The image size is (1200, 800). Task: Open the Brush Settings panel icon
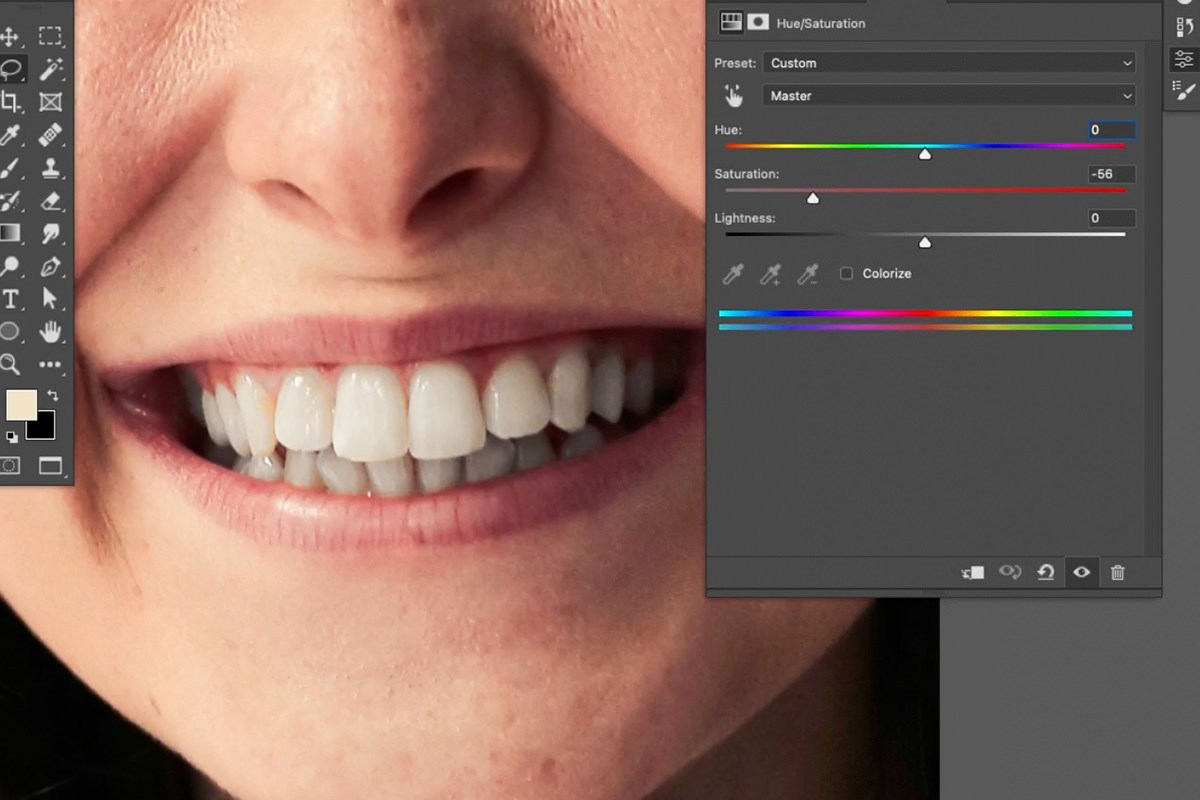(x=1184, y=90)
